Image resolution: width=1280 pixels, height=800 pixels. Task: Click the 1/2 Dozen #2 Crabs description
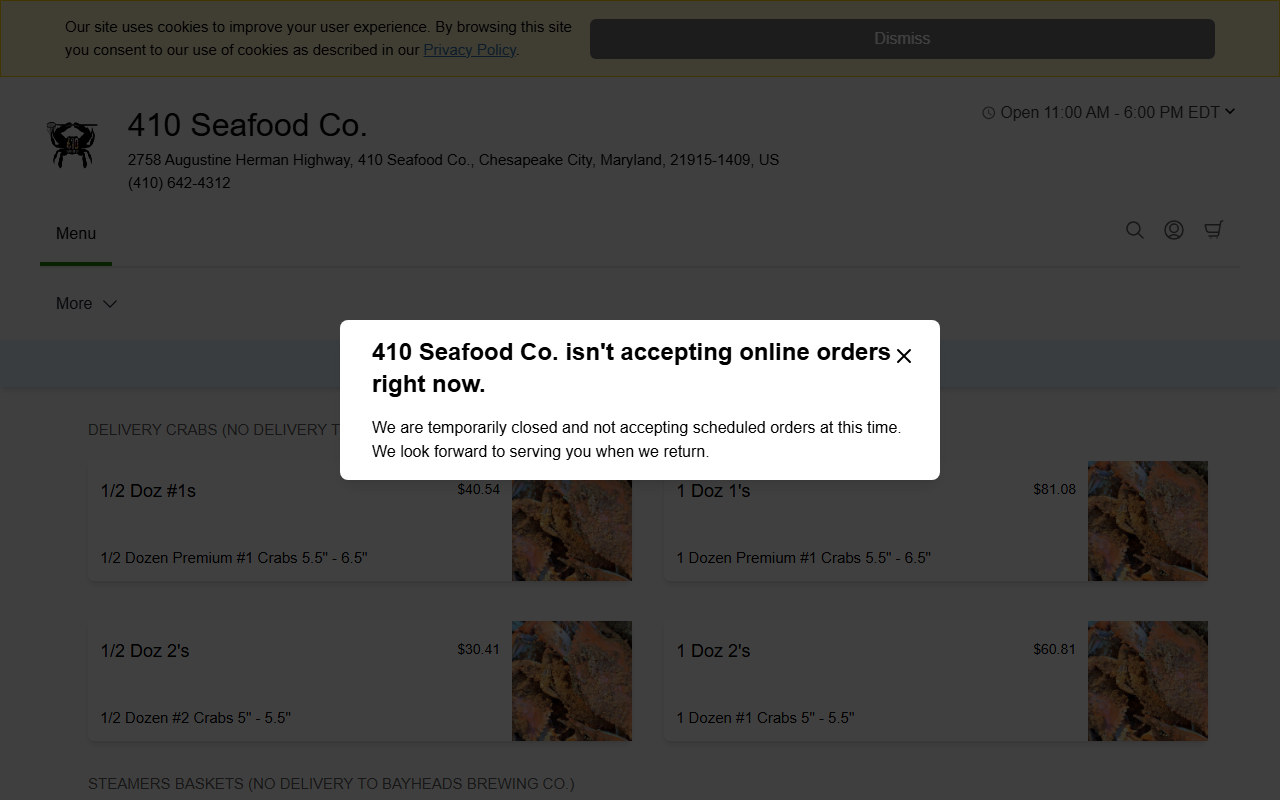coord(195,718)
